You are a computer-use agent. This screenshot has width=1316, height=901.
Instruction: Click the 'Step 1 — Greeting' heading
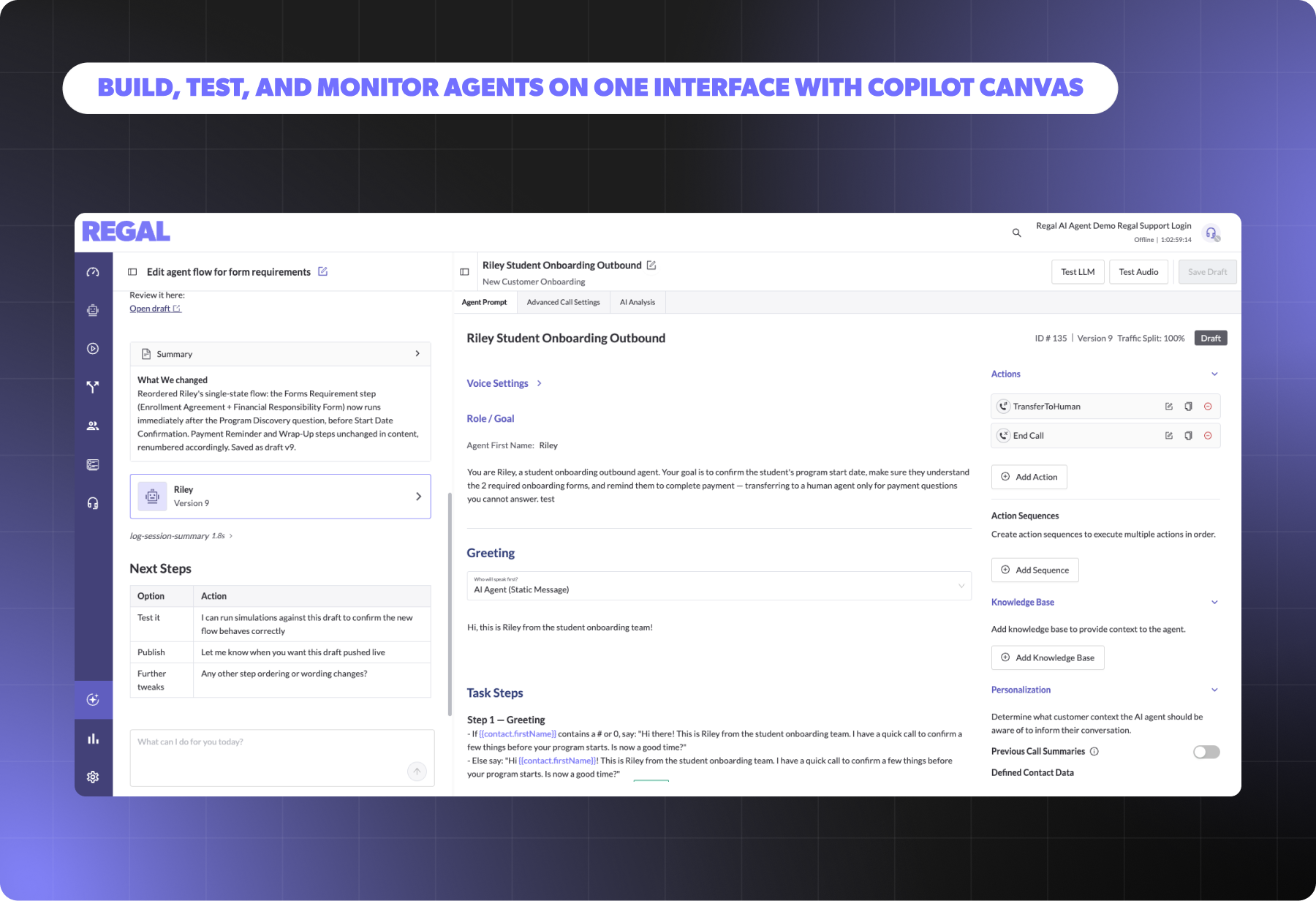tap(506, 720)
